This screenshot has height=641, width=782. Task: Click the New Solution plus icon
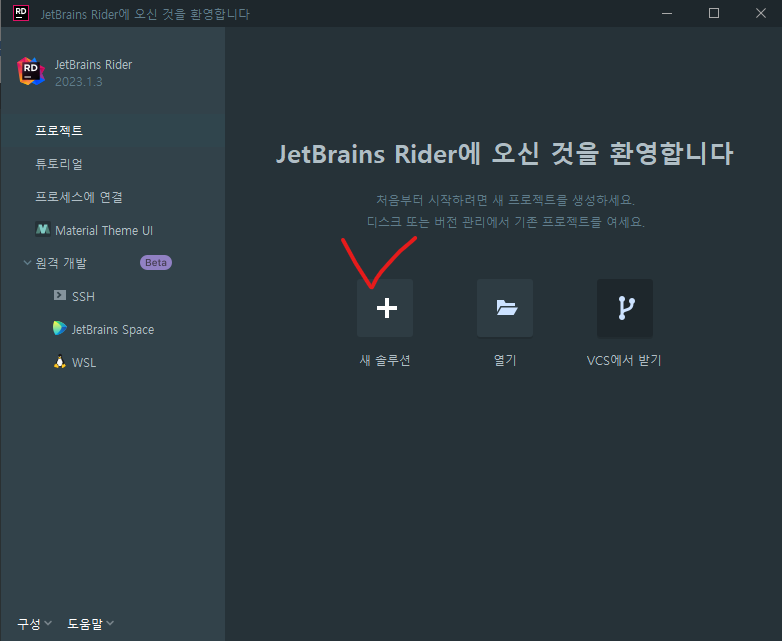click(x=387, y=308)
